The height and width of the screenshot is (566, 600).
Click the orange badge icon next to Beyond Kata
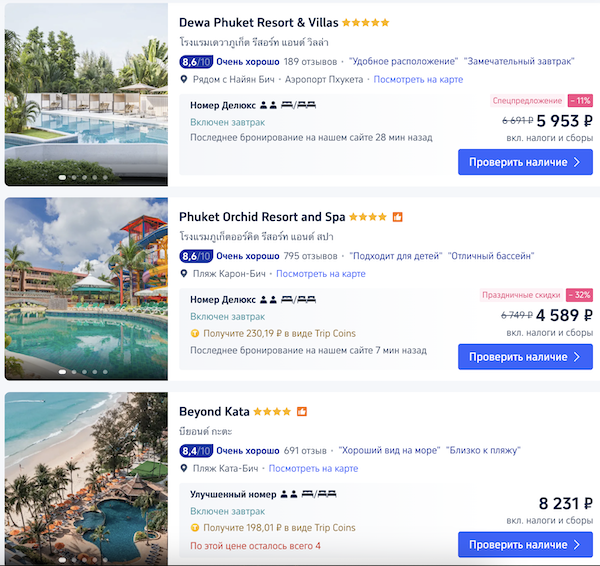point(302,411)
